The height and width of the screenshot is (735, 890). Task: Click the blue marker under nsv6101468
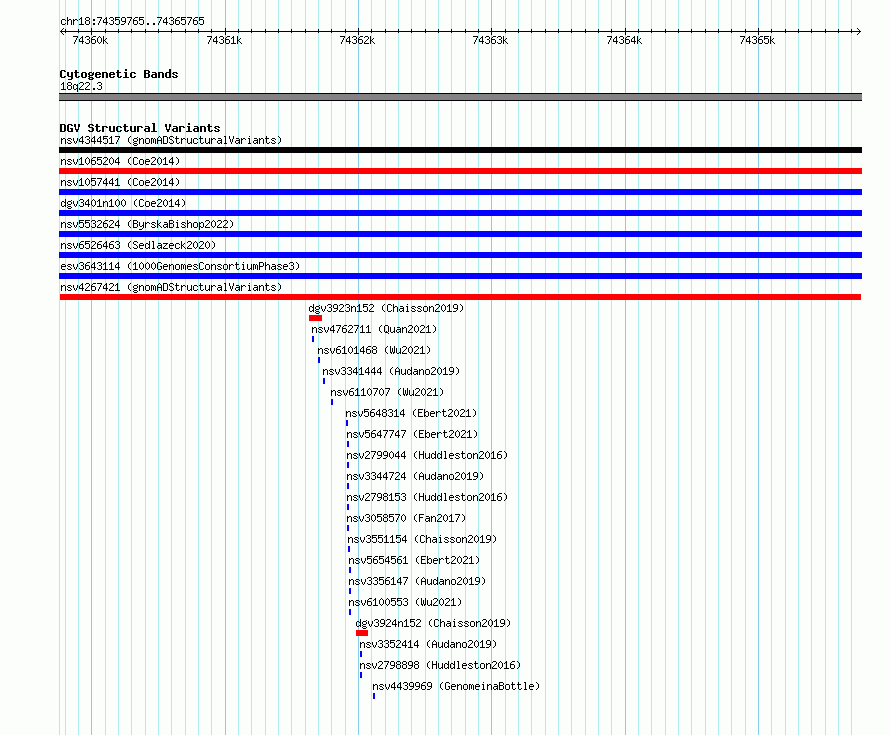coord(319,360)
